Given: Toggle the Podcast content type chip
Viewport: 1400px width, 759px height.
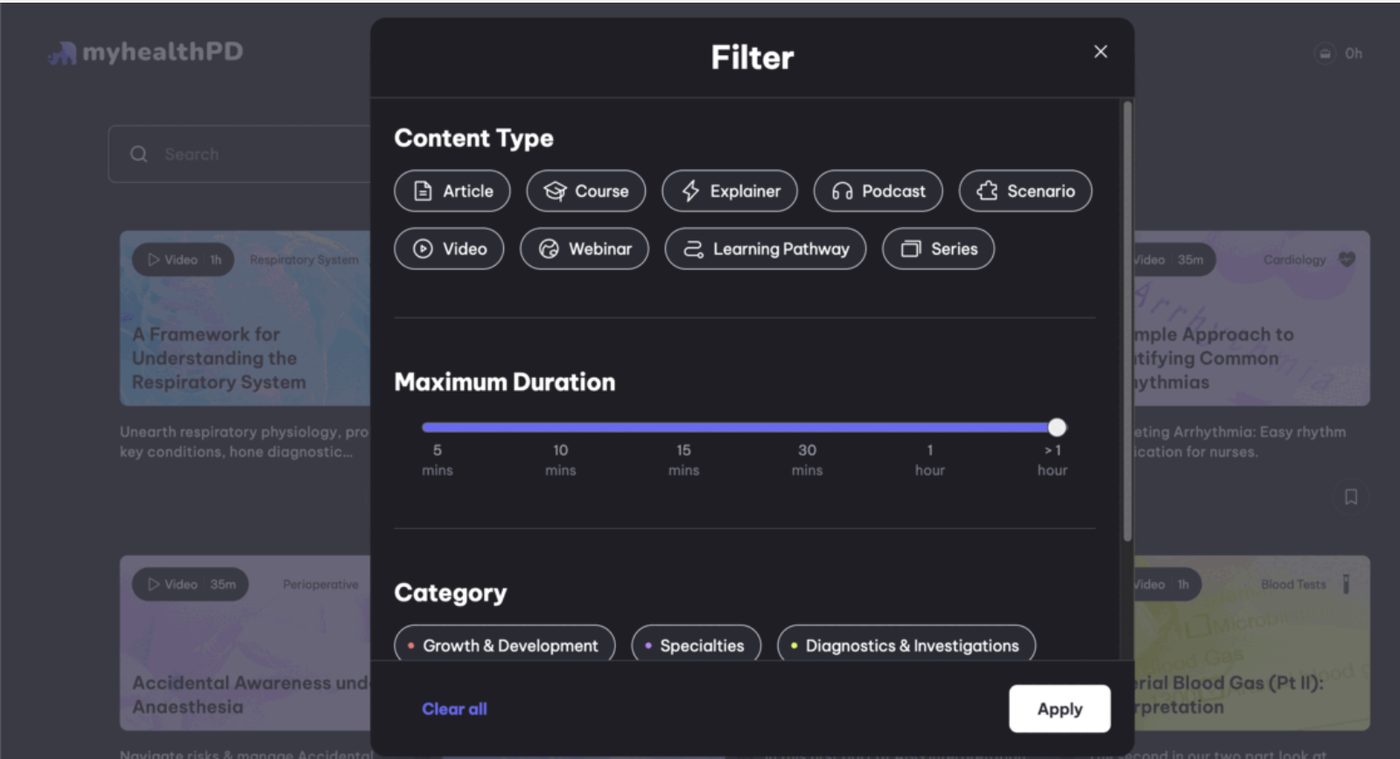Looking at the screenshot, I should point(878,191).
